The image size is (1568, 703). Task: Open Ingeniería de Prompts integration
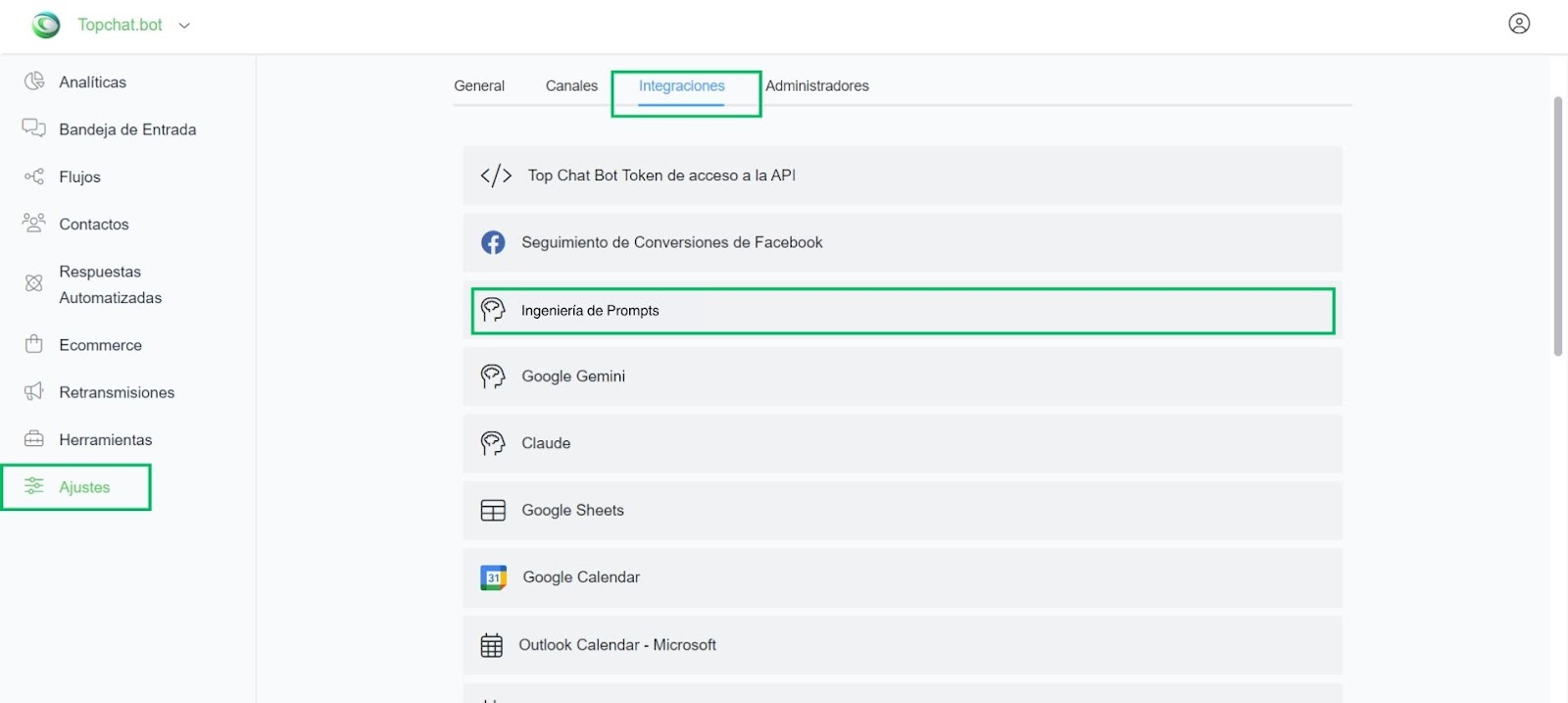tap(903, 311)
